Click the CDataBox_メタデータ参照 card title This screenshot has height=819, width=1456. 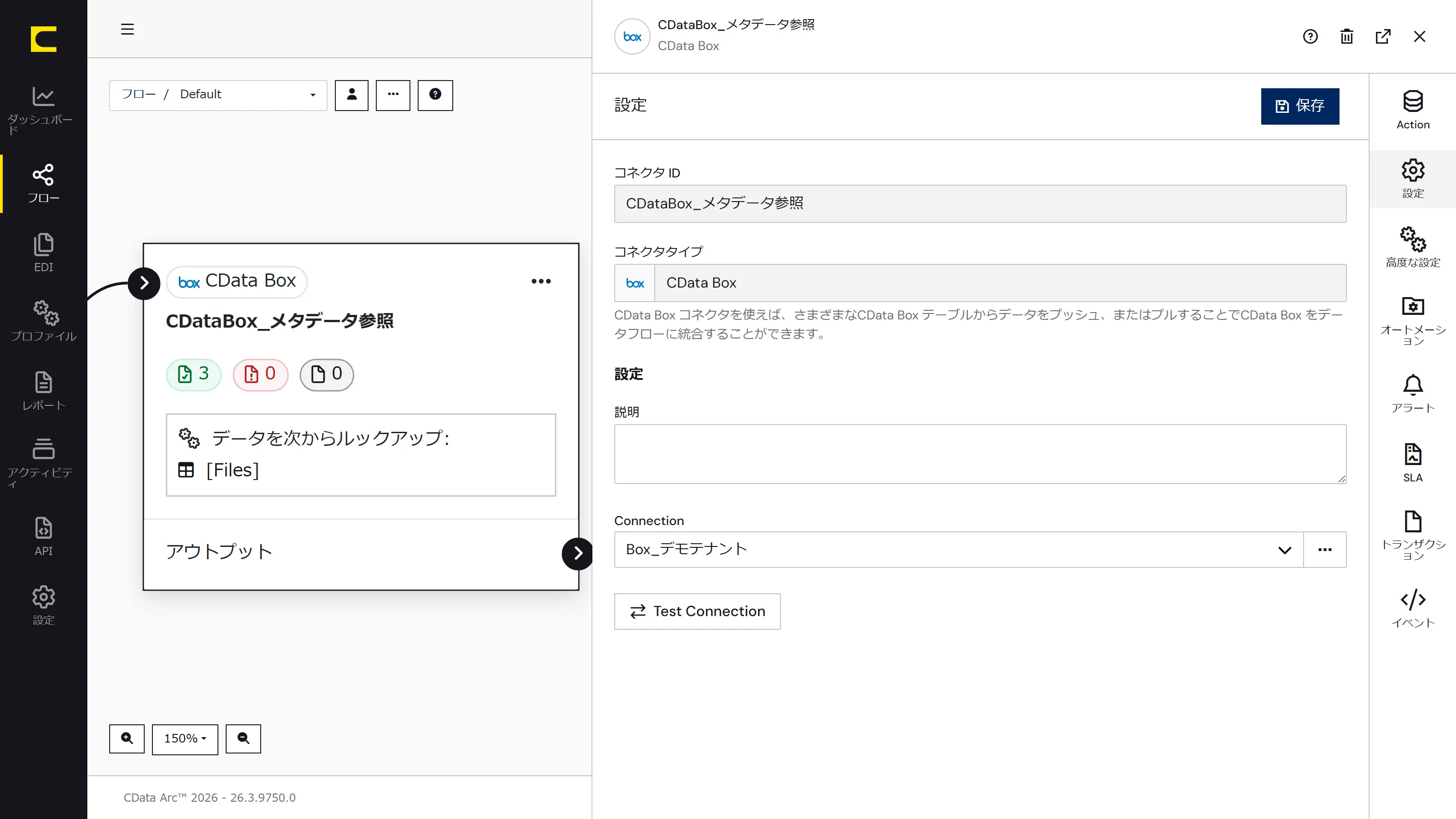click(279, 321)
